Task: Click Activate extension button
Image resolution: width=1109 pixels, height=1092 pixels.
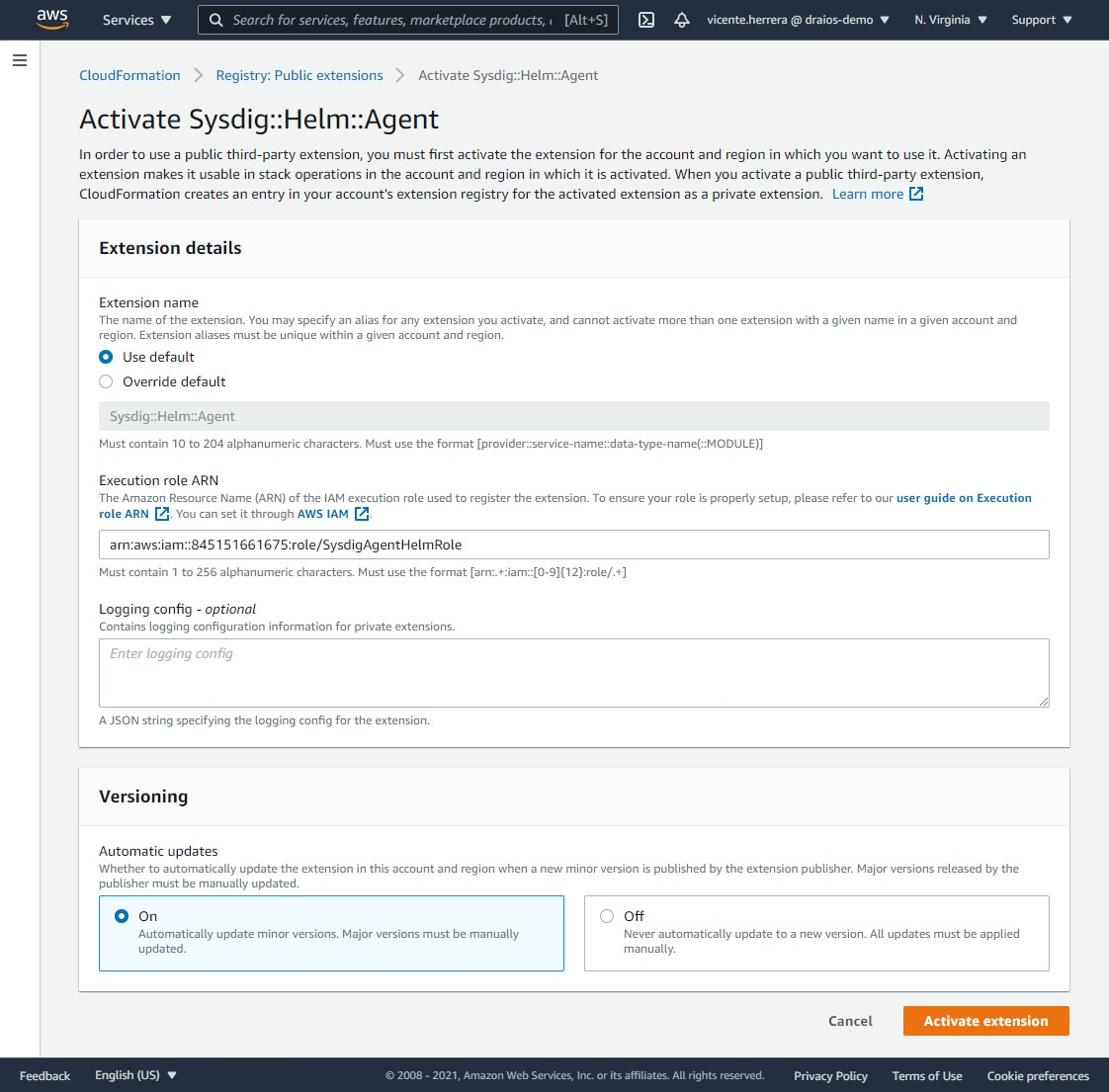Action: [x=985, y=1021]
